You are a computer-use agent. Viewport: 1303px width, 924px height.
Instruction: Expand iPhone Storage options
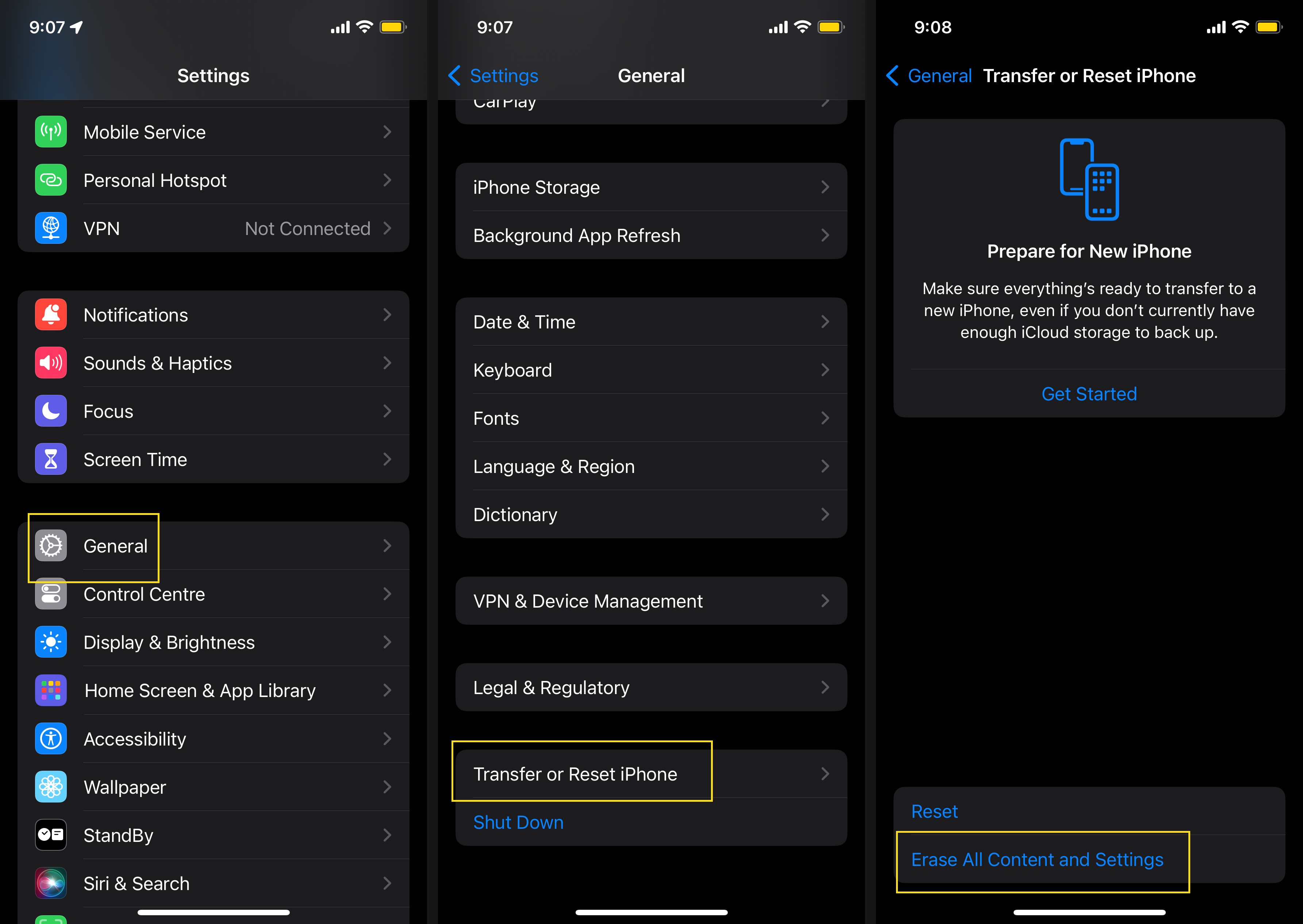648,187
